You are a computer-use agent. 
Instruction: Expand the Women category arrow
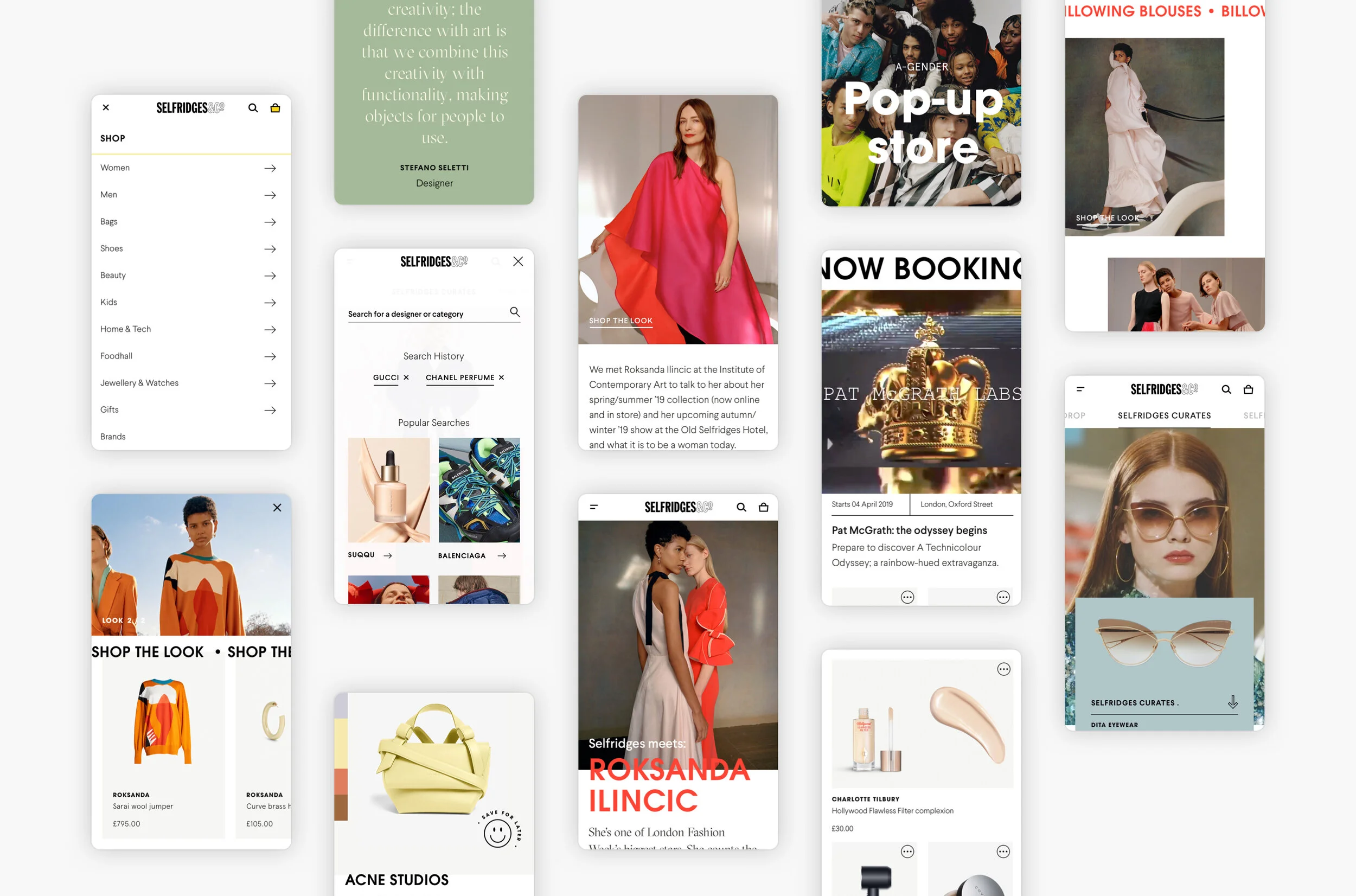[270, 168]
